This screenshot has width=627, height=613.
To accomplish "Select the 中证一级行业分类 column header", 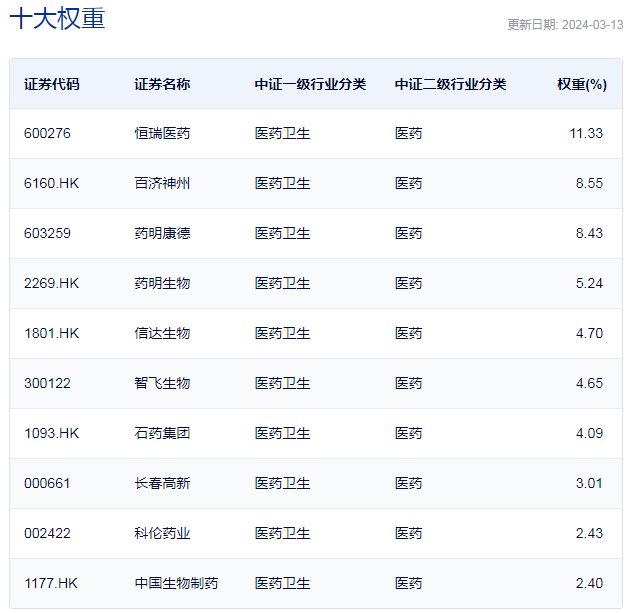I will coord(310,84).
